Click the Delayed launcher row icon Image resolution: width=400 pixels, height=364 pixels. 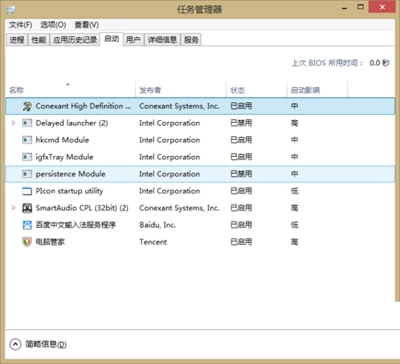pyautogui.click(x=27, y=123)
